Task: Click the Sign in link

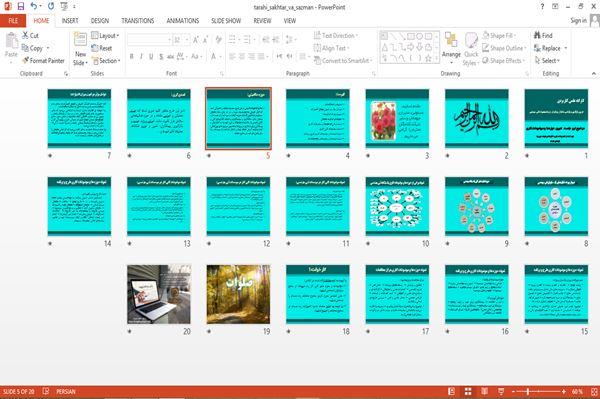Action: pyautogui.click(x=578, y=21)
